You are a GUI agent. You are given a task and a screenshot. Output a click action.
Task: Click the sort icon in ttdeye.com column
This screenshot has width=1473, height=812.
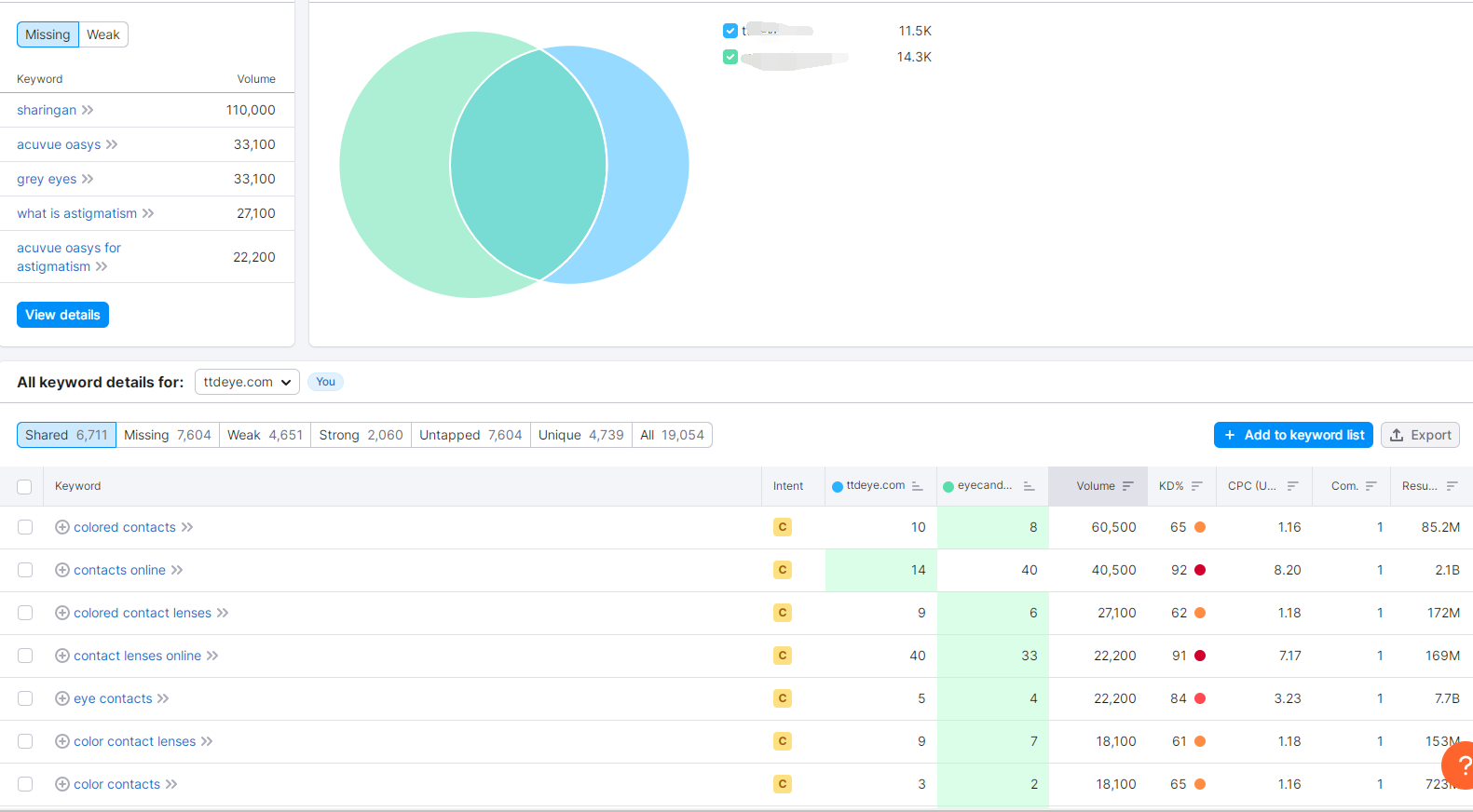pyautogui.click(x=917, y=486)
